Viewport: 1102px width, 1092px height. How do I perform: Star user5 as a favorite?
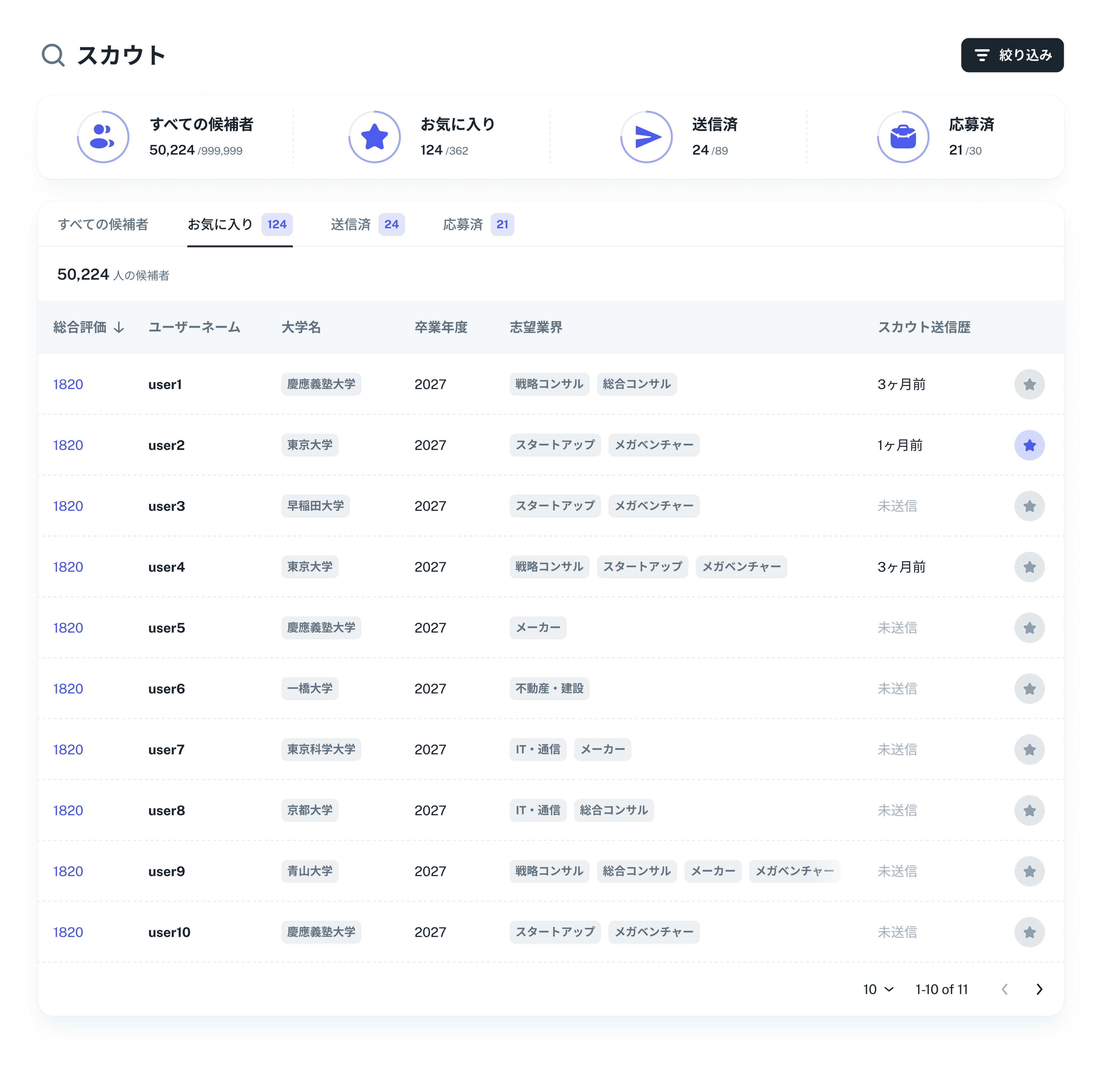1029,628
